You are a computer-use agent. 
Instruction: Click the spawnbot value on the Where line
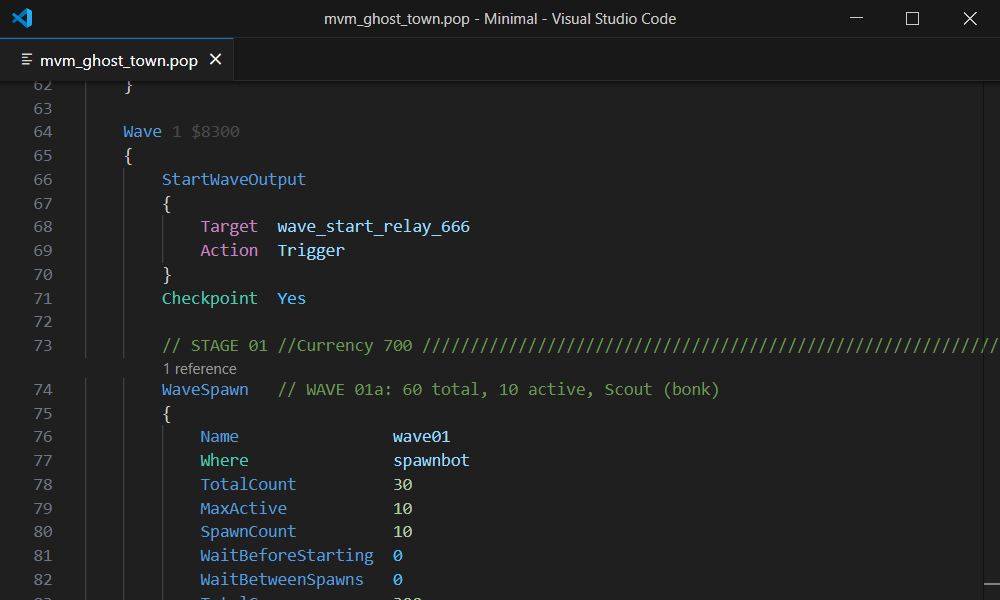[x=431, y=461]
